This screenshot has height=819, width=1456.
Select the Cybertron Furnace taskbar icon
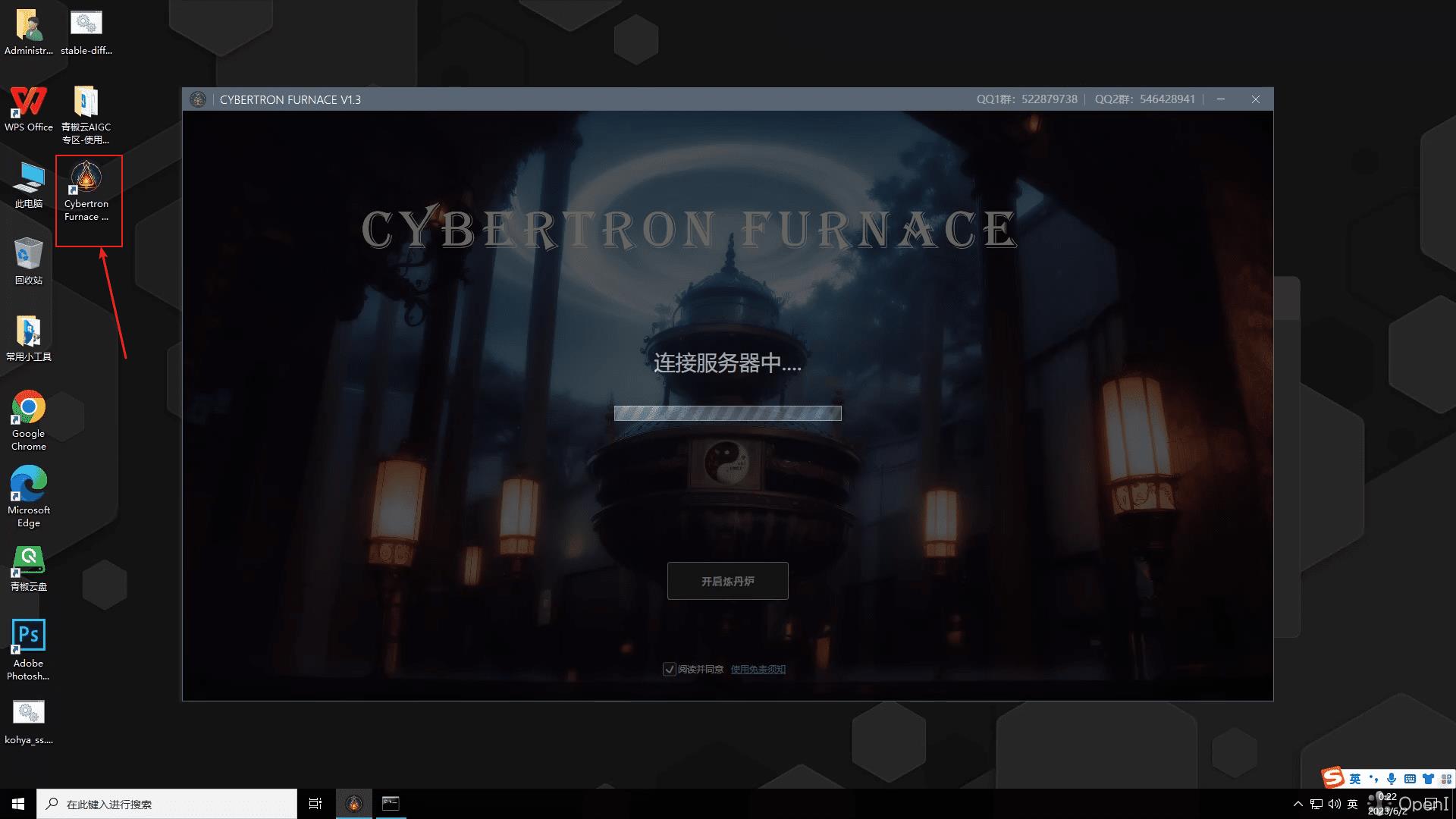click(x=354, y=803)
